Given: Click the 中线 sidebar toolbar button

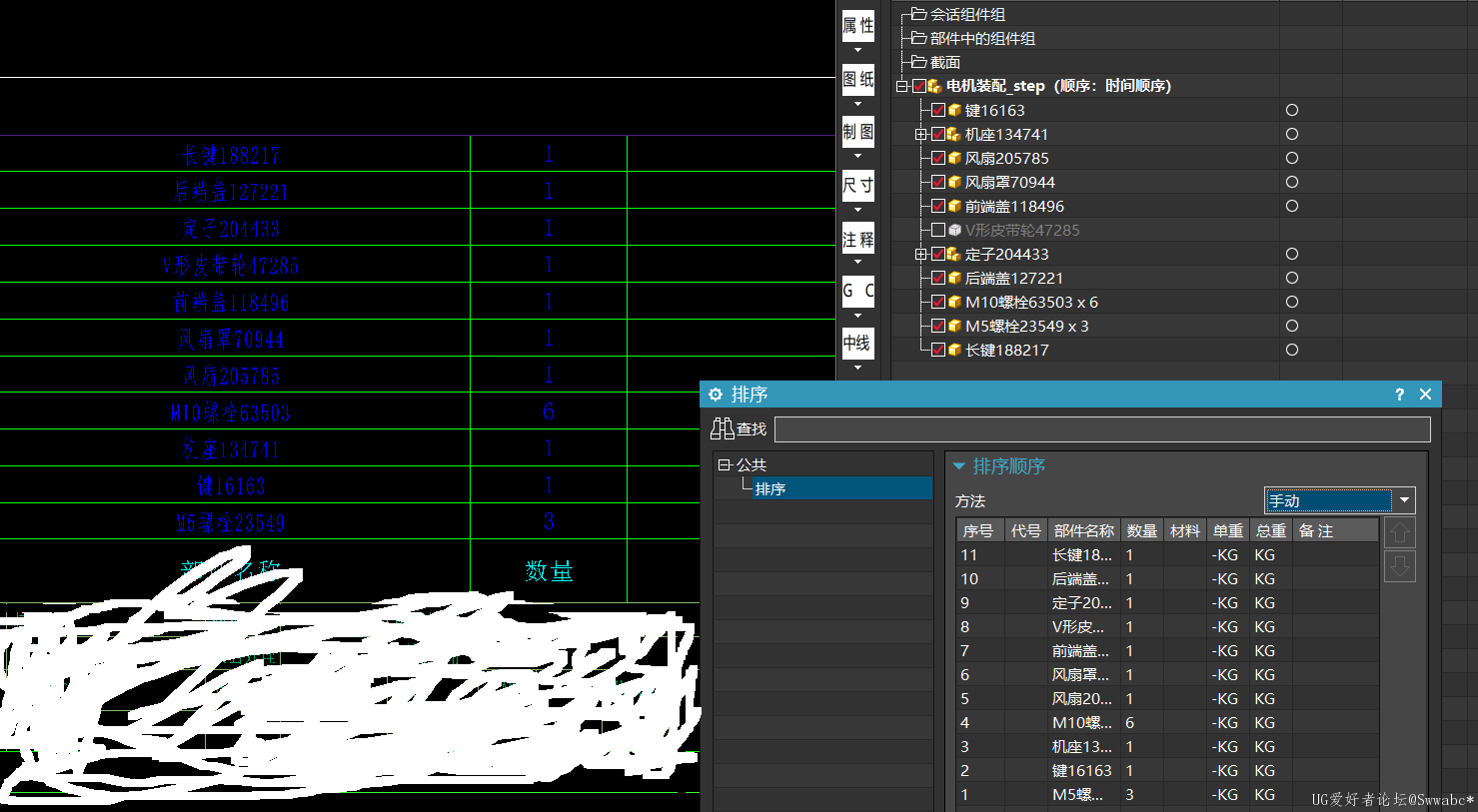Looking at the screenshot, I should [x=857, y=344].
